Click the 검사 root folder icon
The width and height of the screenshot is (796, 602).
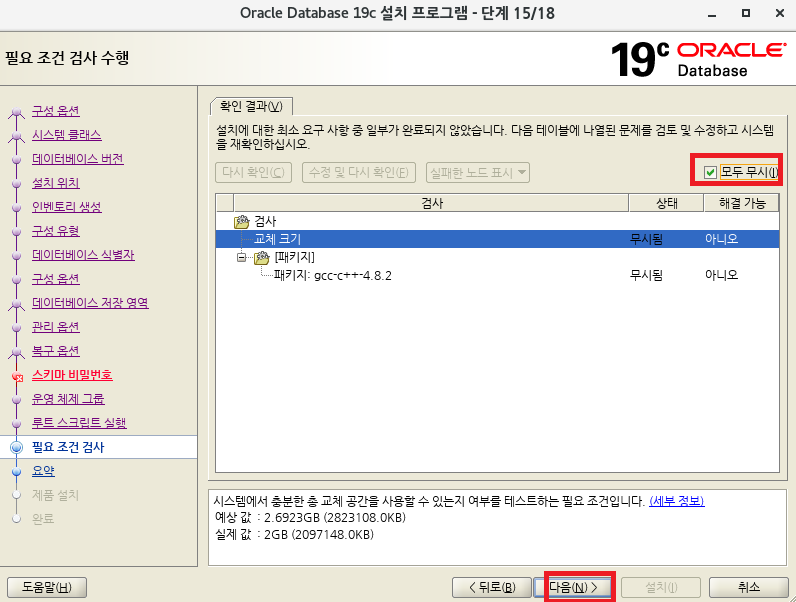(x=242, y=222)
